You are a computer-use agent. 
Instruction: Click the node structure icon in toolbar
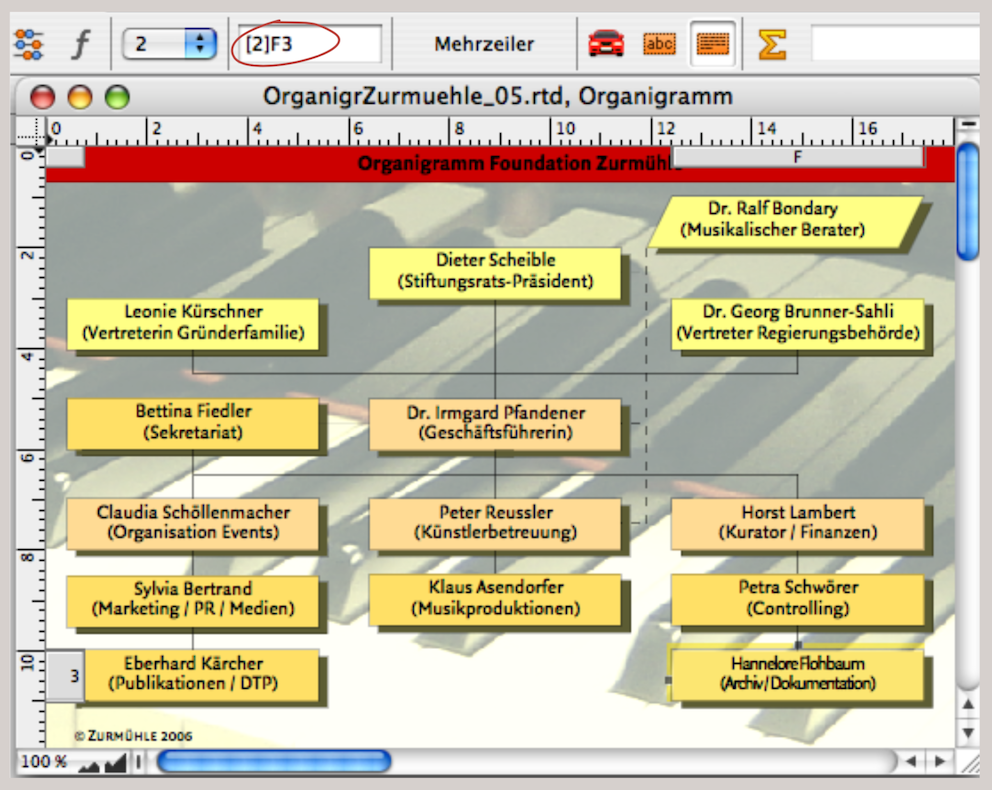click(x=28, y=44)
